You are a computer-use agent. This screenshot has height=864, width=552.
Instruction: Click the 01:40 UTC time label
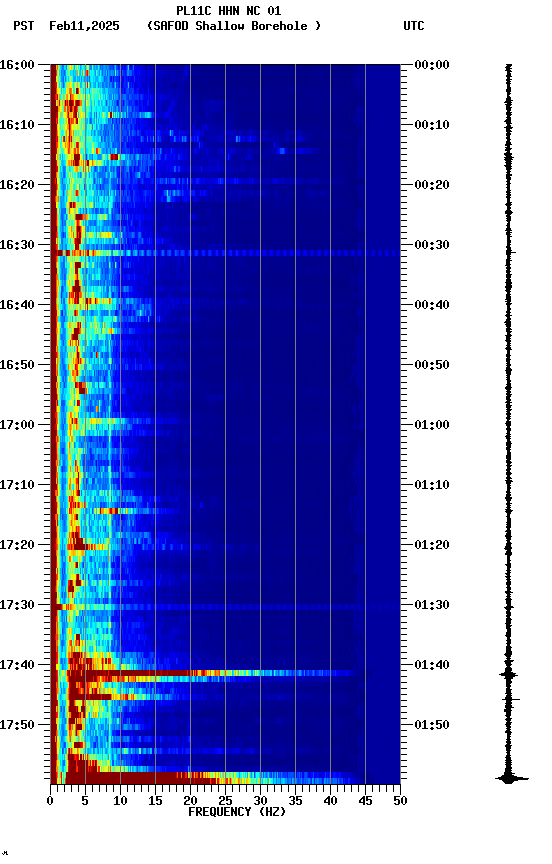432,665
